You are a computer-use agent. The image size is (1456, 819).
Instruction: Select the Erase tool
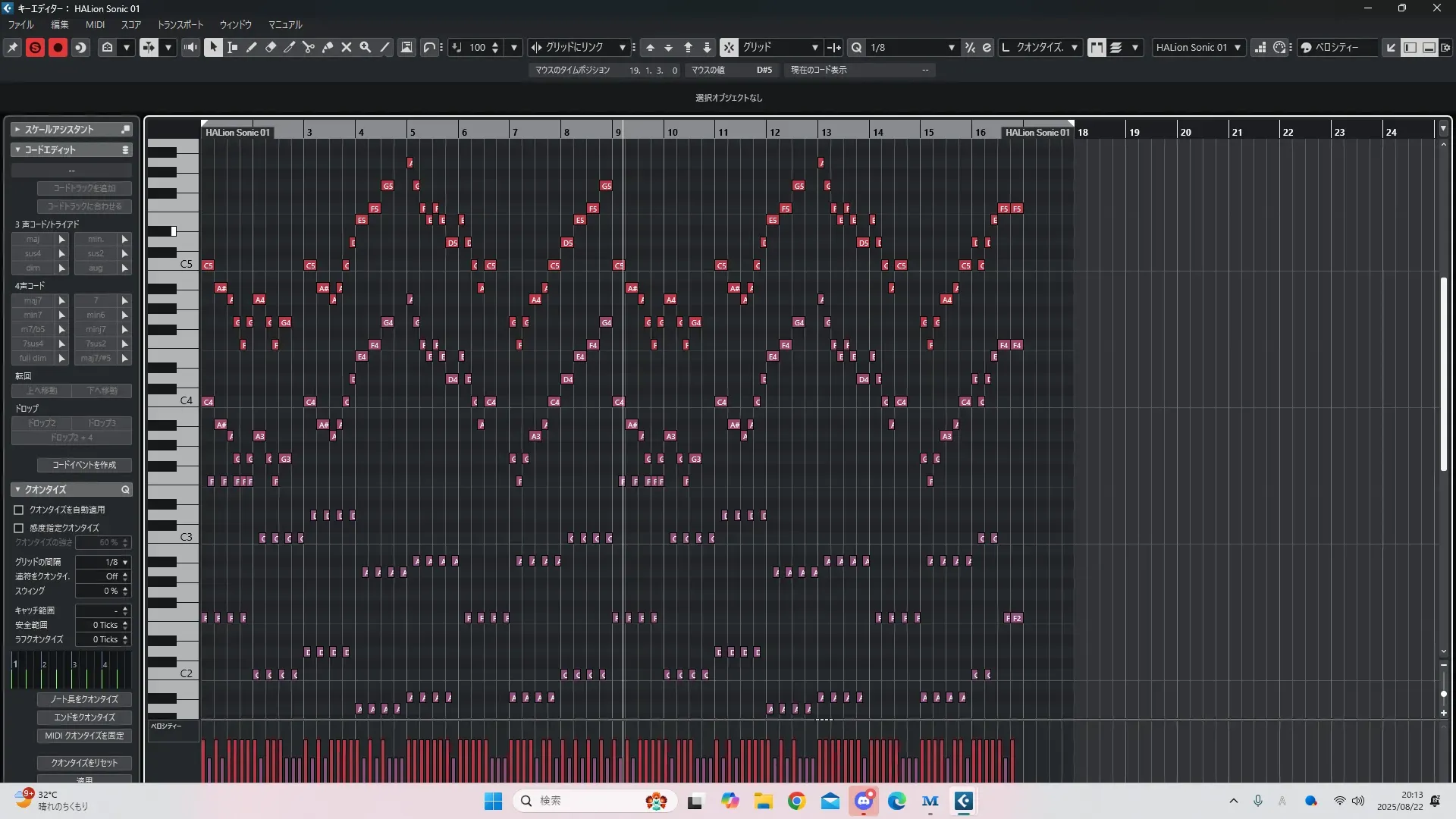[x=271, y=47]
